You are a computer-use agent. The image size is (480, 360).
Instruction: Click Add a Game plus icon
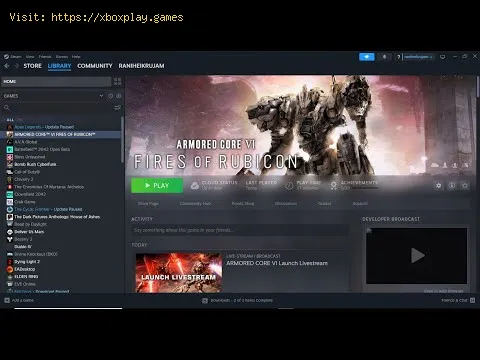point(7,300)
